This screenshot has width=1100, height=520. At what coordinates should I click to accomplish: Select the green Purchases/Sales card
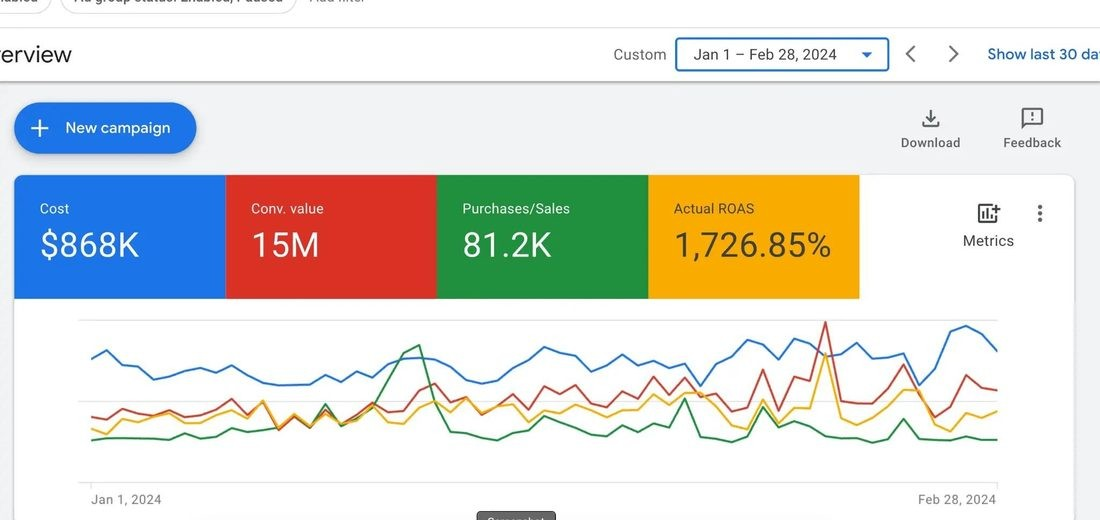[542, 236]
